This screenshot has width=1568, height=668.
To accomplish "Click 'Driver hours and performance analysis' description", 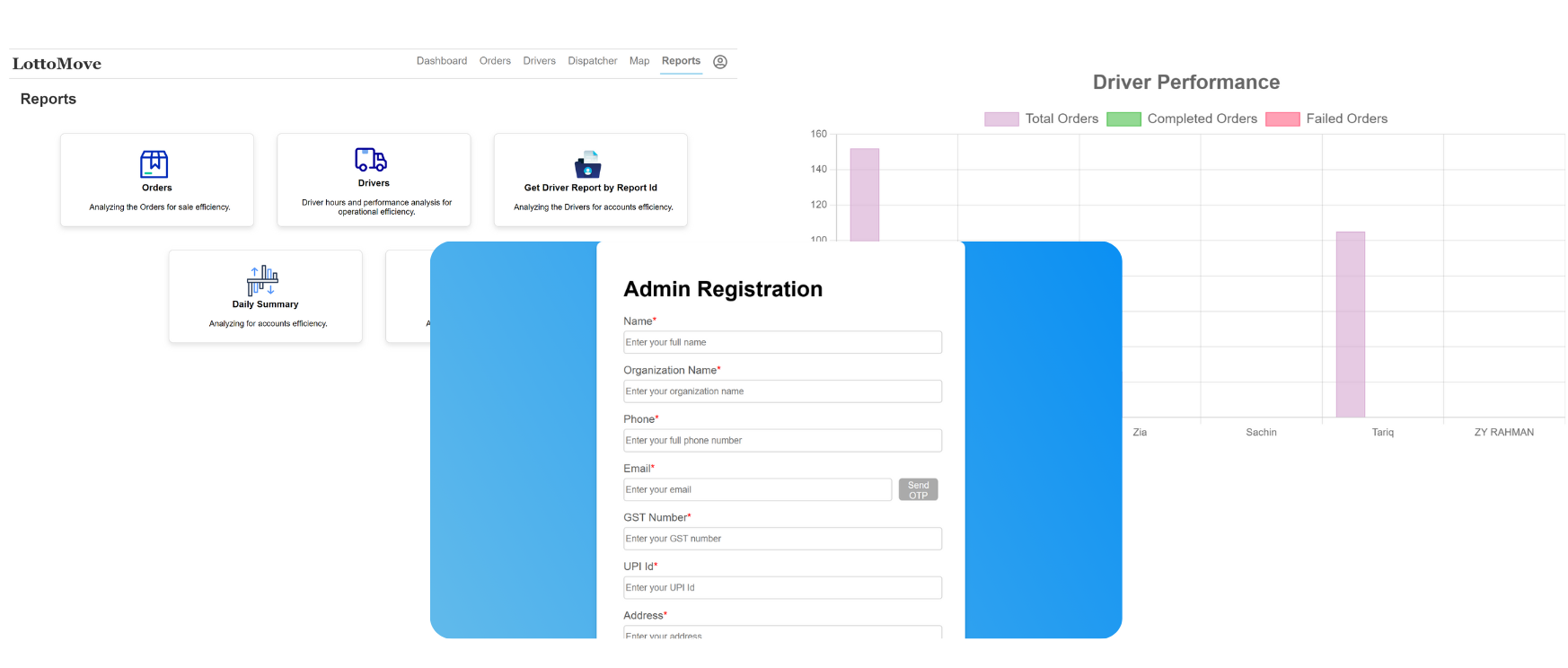I will 377,207.
